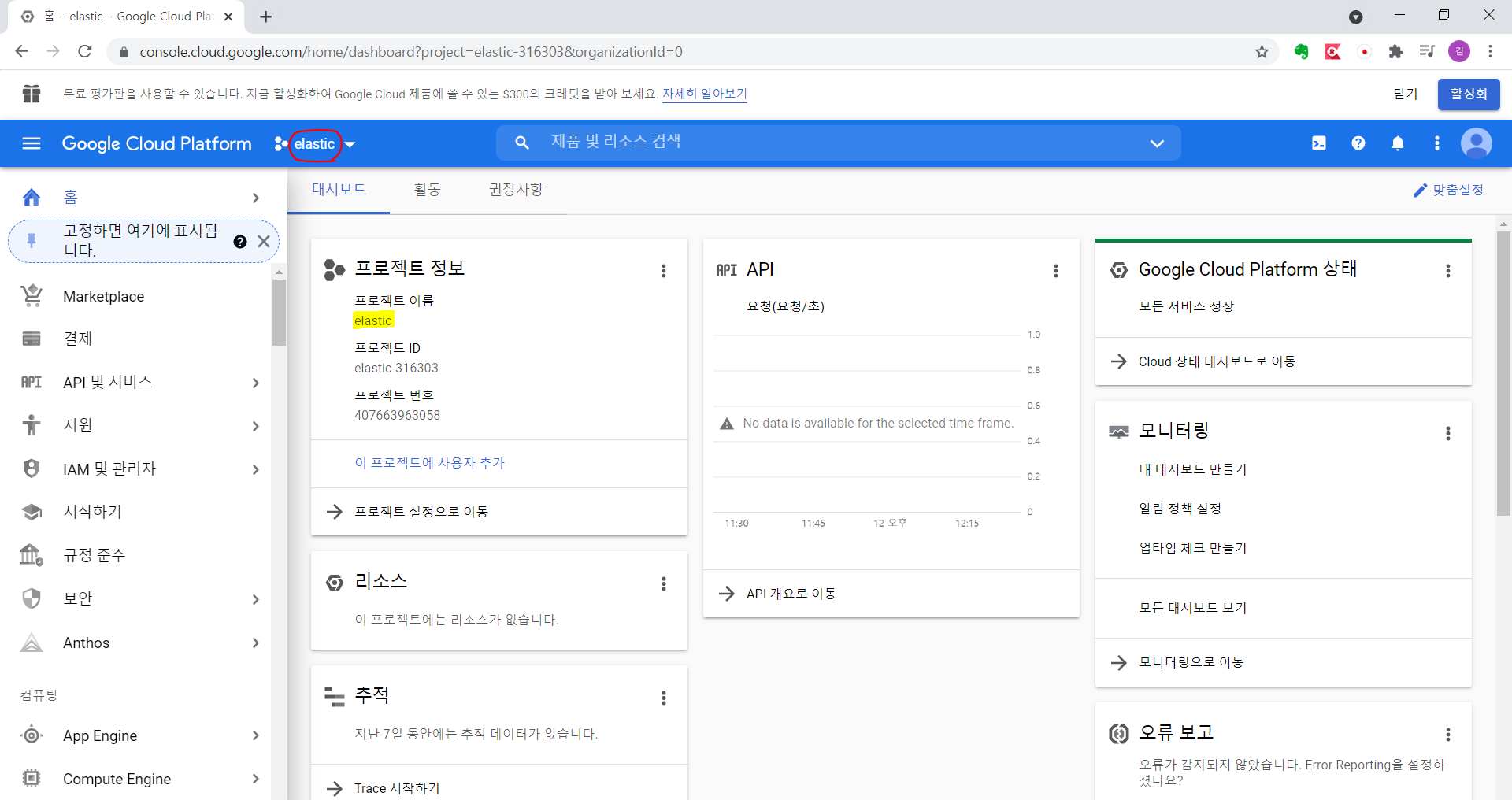Image resolution: width=1512 pixels, height=800 pixels.
Task: Expand 보안 submenu chevron
Action: click(x=256, y=599)
